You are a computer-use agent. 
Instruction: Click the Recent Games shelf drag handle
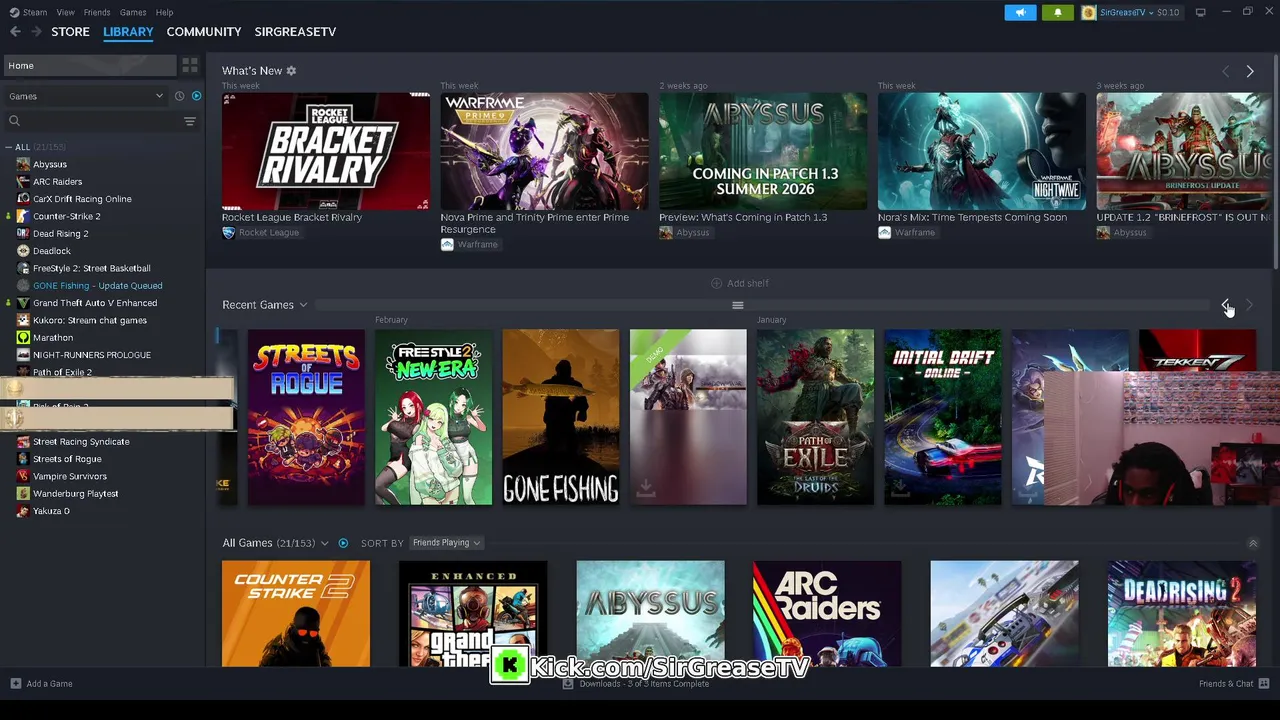tap(738, 306)
